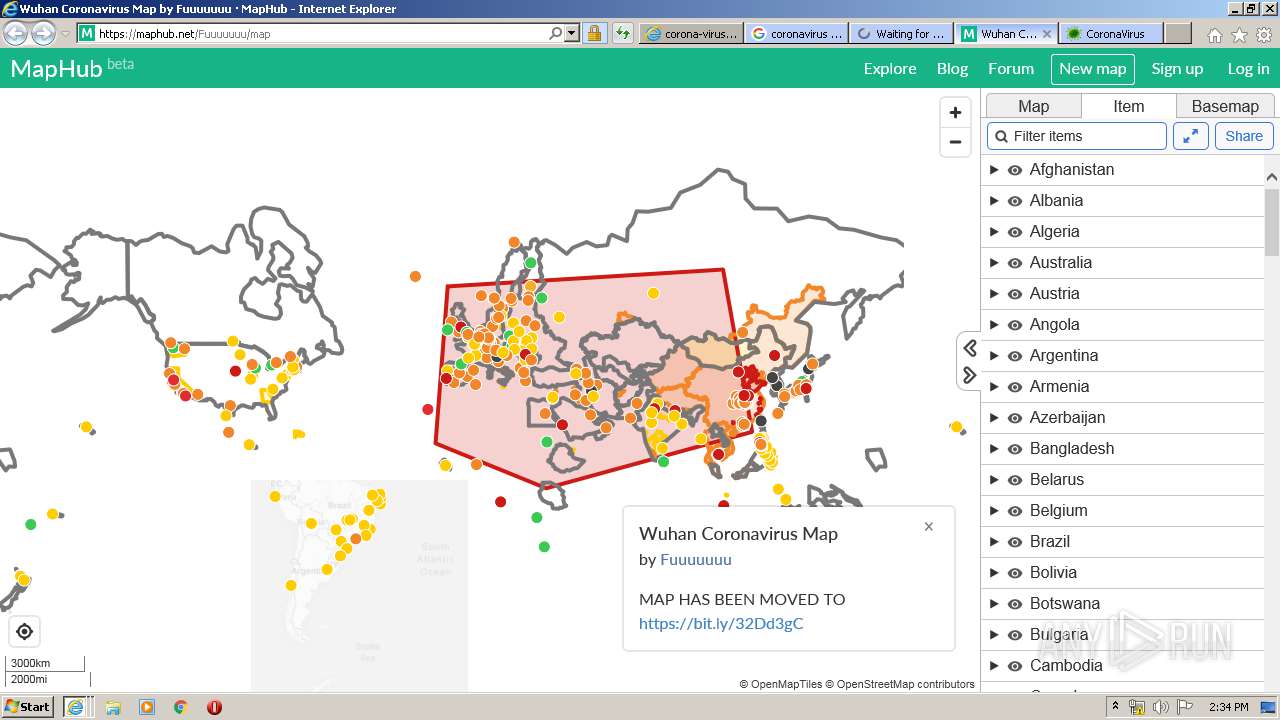
Task: Open the Favorites star icon
Action: pos(1239,35)
